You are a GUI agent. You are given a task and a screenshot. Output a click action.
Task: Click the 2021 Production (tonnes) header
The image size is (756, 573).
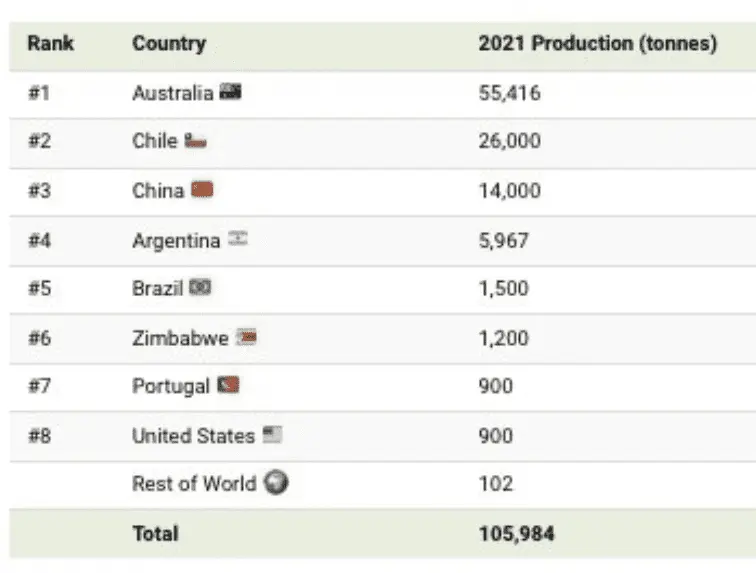(597, 44)
